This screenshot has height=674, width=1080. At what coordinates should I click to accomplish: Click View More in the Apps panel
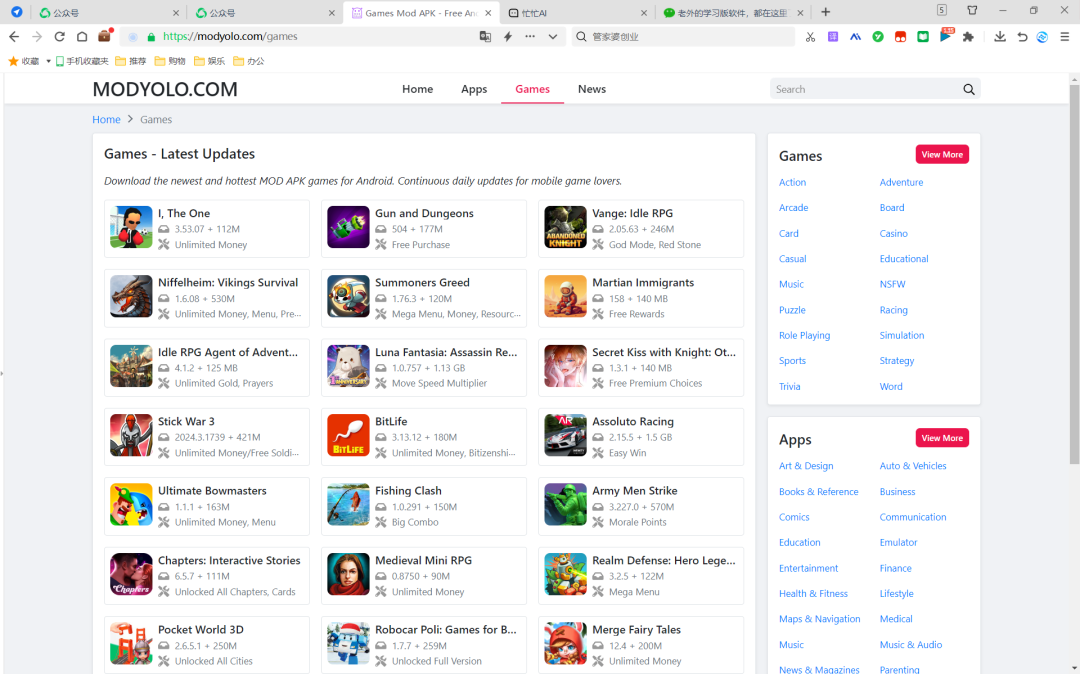942,439
